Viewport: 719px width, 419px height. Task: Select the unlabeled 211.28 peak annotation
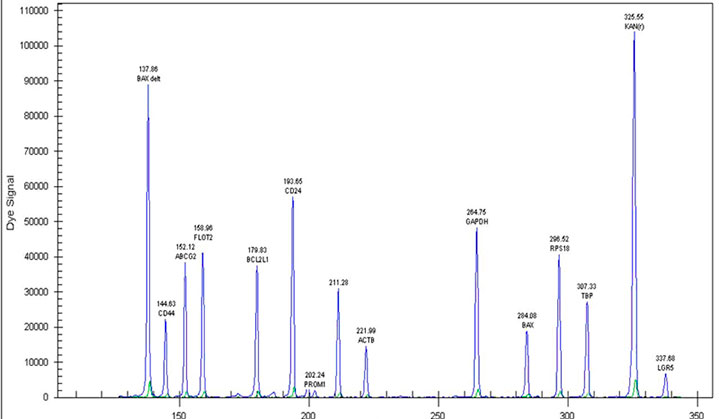pos(339,283)
